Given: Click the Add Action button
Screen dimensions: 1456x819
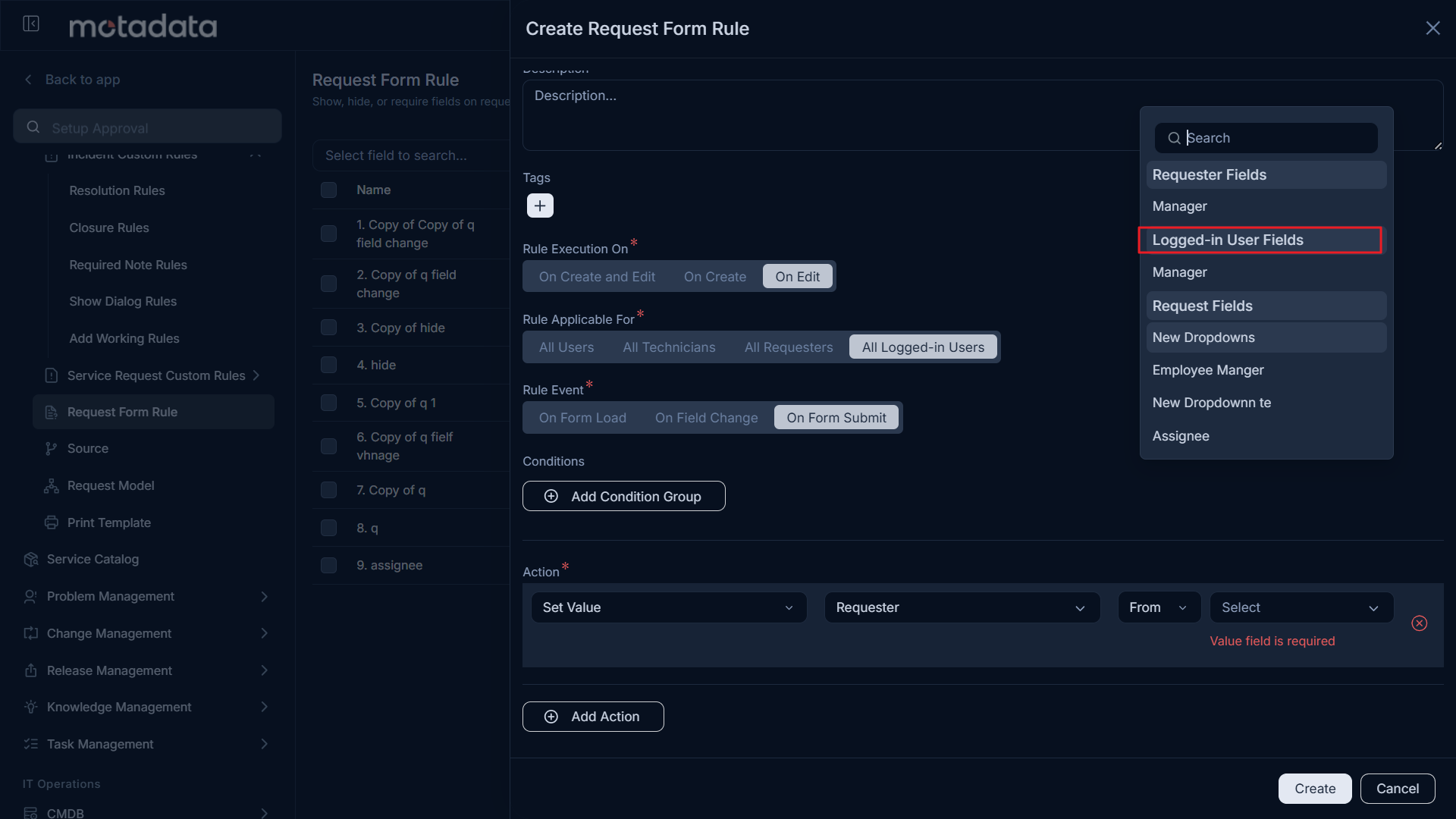Looking at the screenshot, I should [593, 717].
